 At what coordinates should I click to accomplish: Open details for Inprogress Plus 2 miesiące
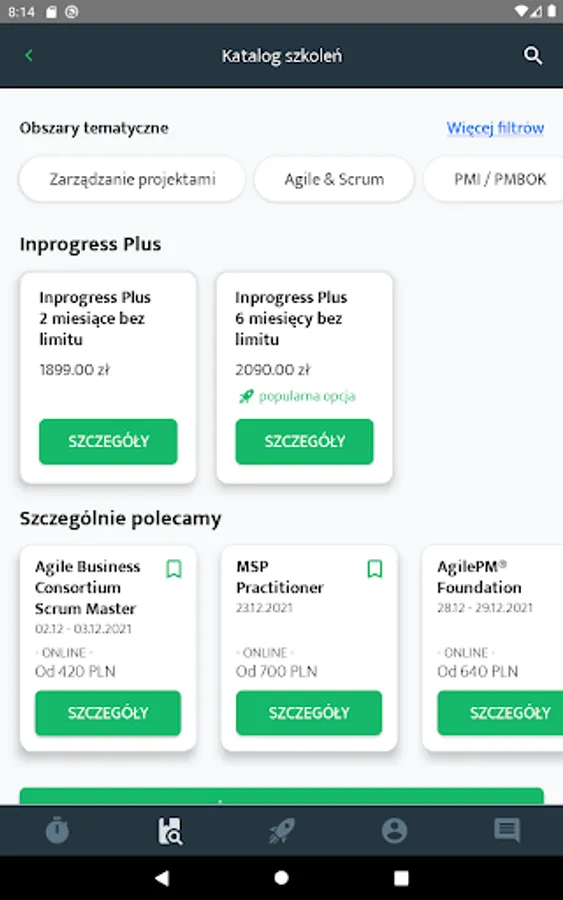[x=108, y=441]
